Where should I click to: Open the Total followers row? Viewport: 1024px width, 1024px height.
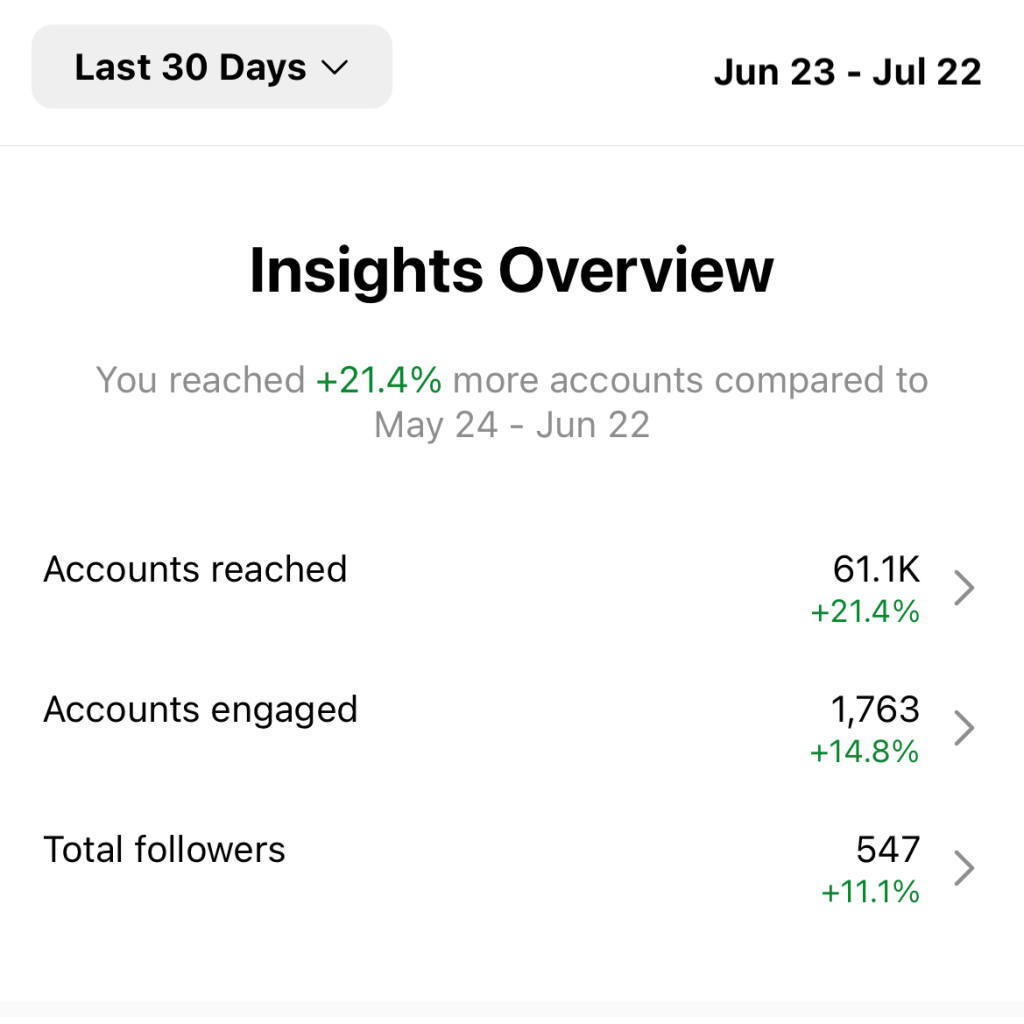tap(164, 849)
